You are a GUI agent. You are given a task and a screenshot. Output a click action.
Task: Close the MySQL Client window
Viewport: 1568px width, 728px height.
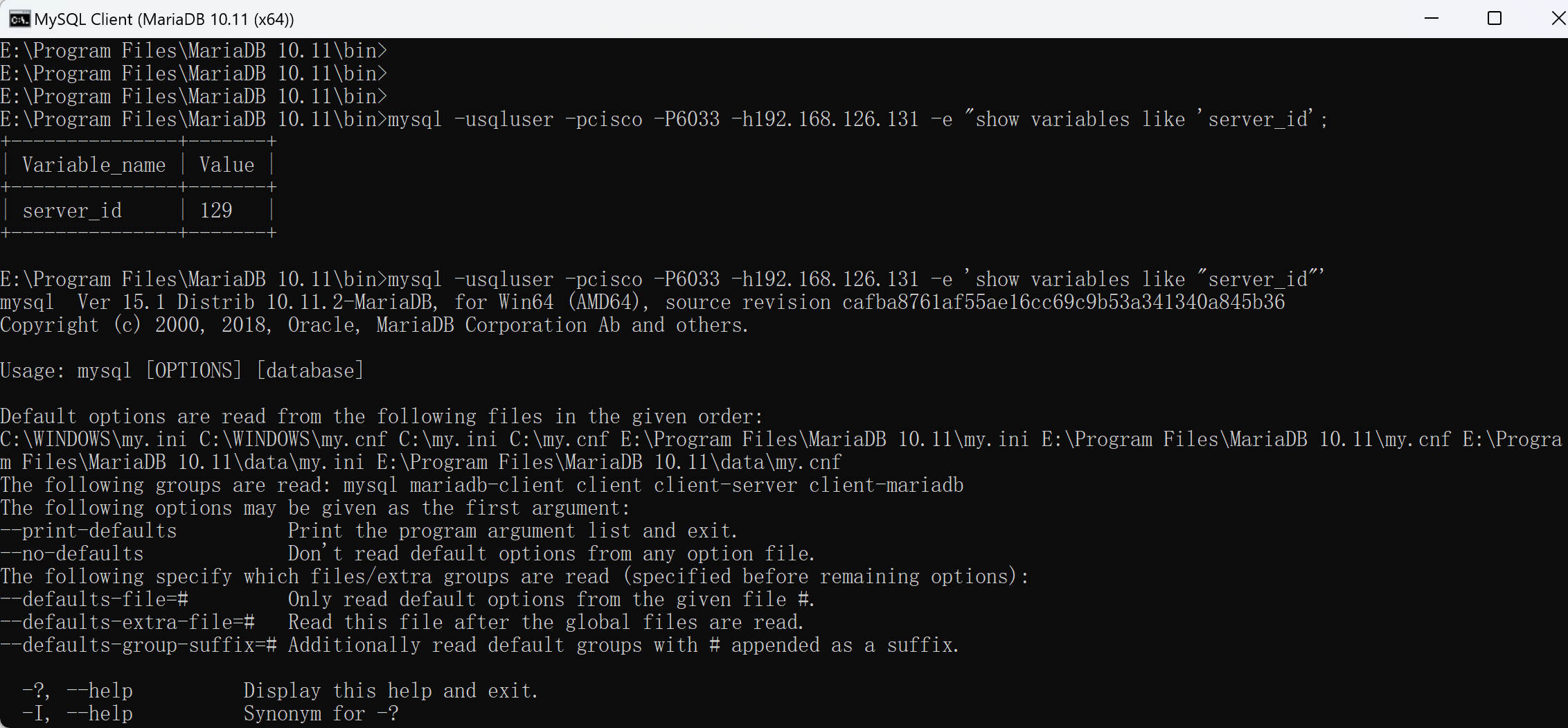tap(1558, 19)
